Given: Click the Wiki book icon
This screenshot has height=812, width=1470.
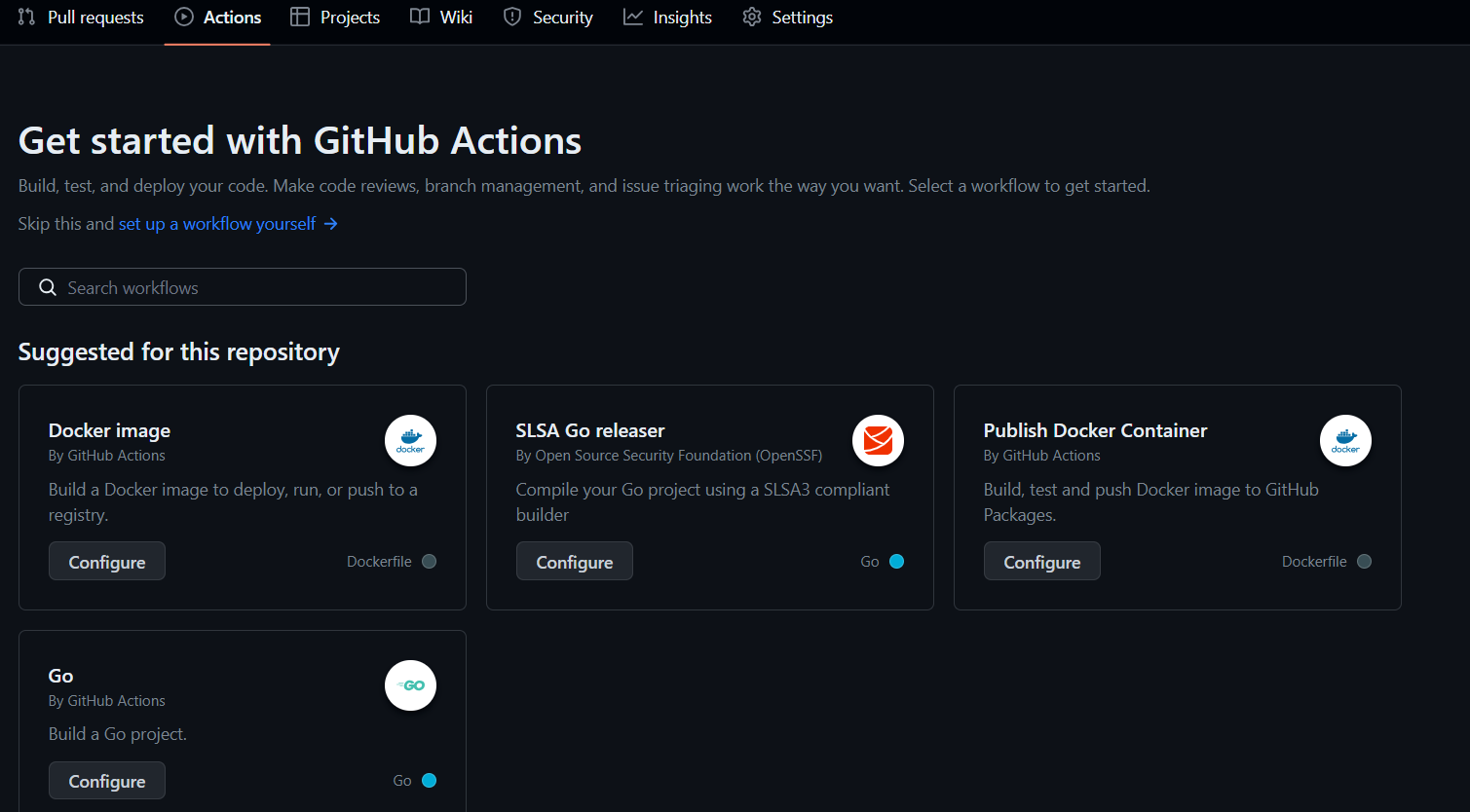Looking at the screenshot, I should (420, 17).
